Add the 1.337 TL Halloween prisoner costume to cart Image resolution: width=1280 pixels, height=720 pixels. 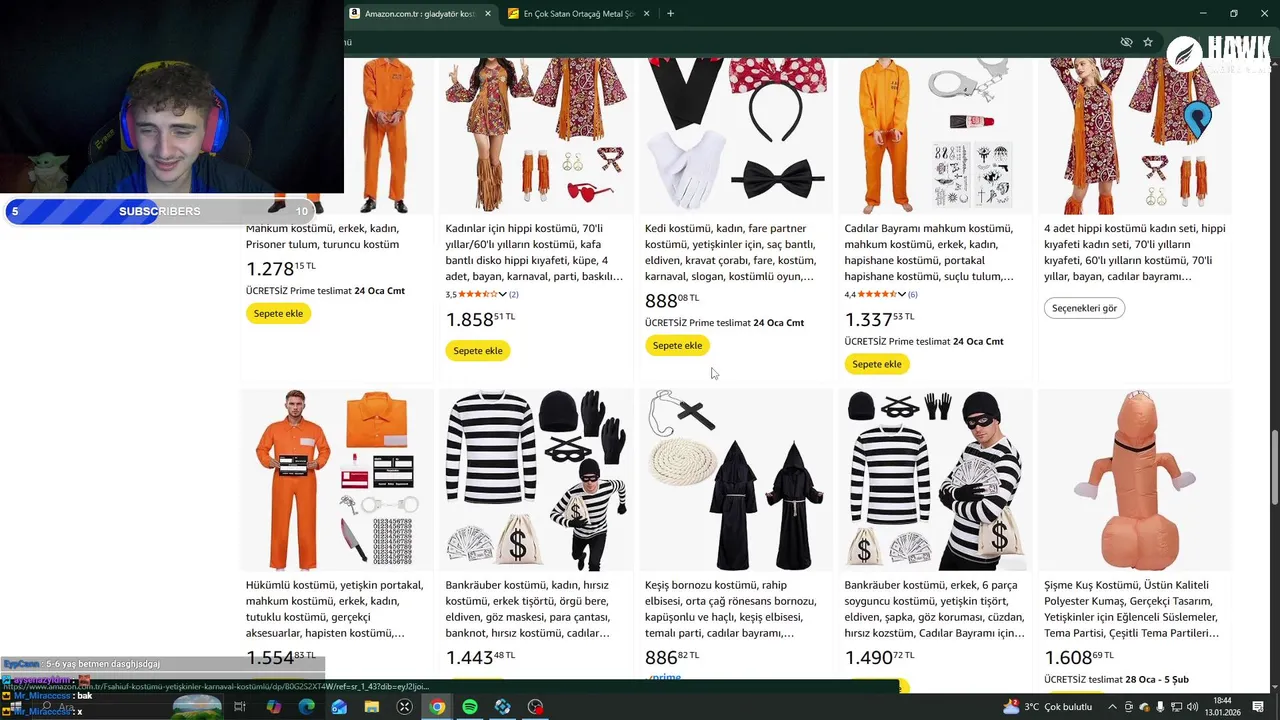[x=877, y=364]
